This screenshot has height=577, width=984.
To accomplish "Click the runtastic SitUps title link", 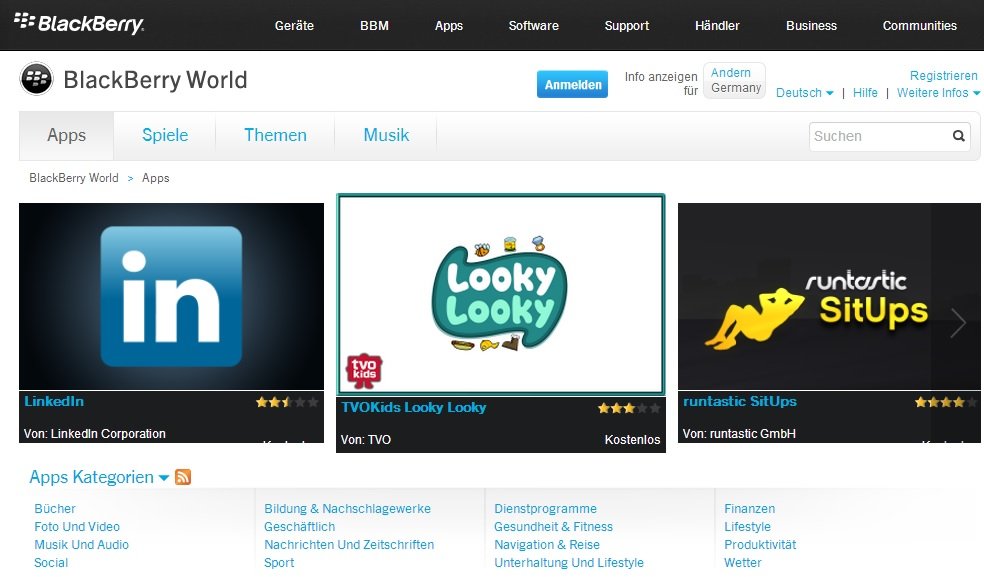I will point(740,401).
